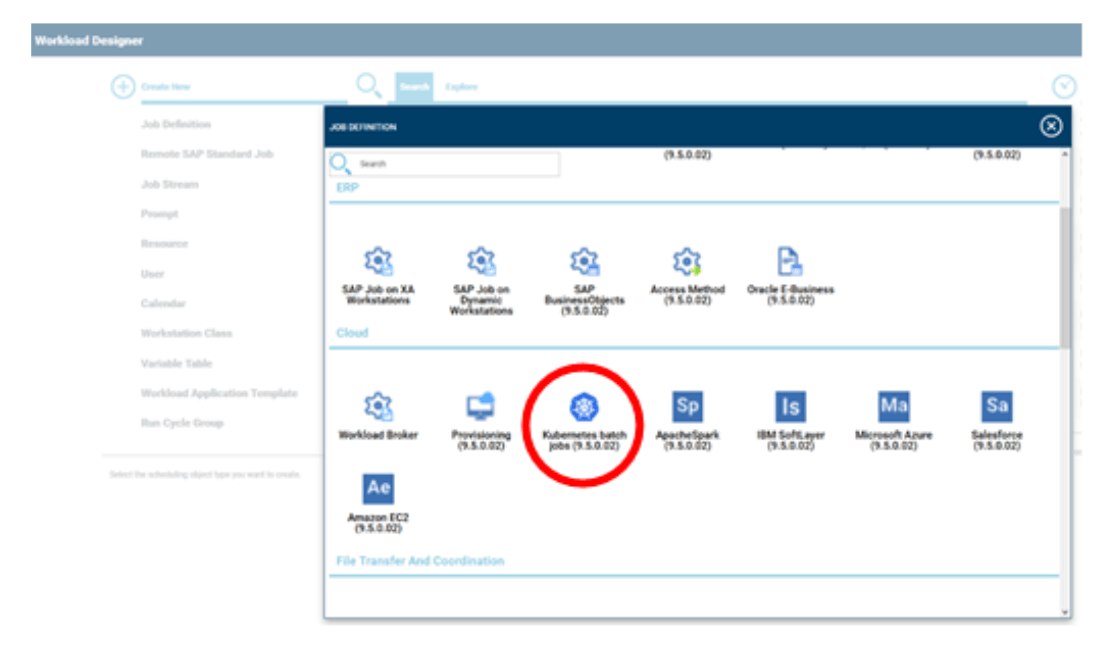Choose the Provisioning job type
This screenshot has width=1120, height=670.
coord(481,408)
